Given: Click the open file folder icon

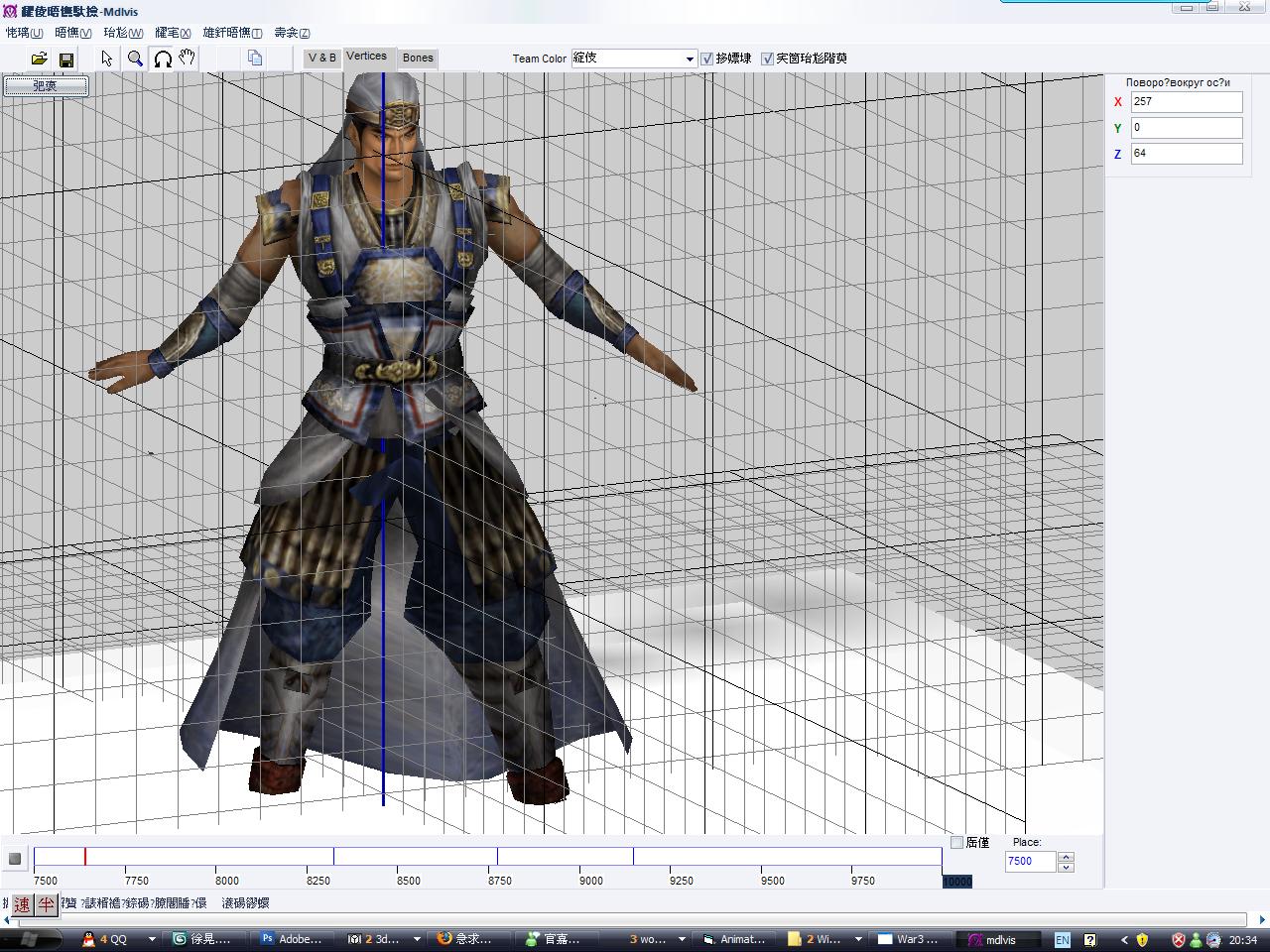Looking at the screenshot, I should tap(39, 59).
